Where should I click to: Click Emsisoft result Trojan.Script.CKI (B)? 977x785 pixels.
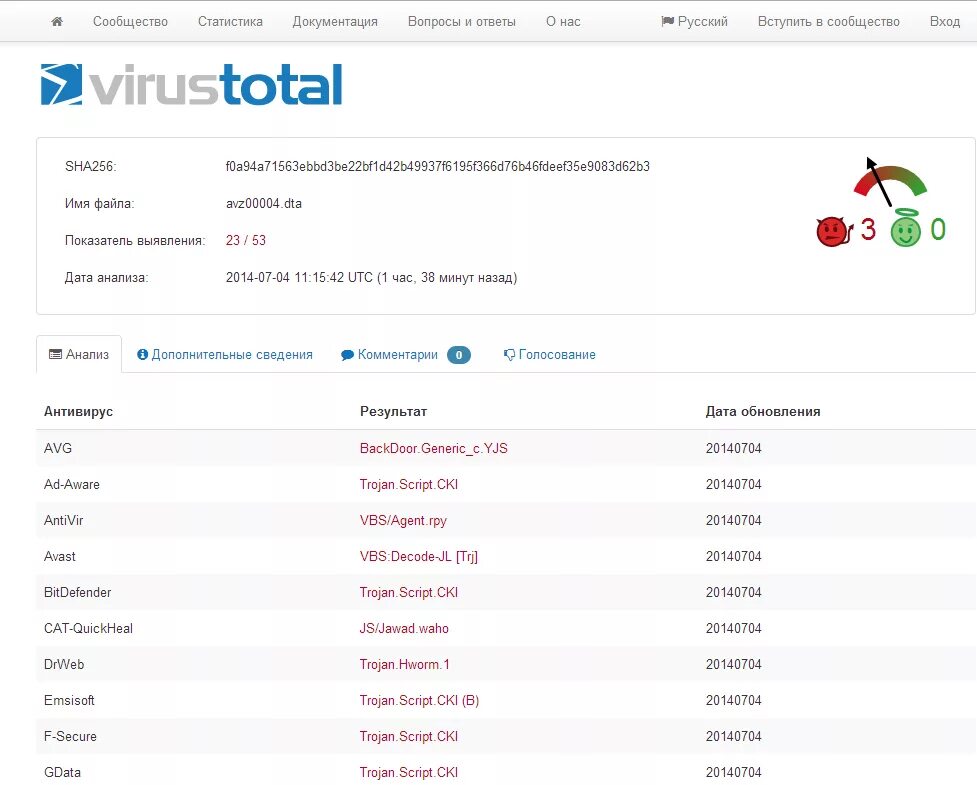pos(419,700)
